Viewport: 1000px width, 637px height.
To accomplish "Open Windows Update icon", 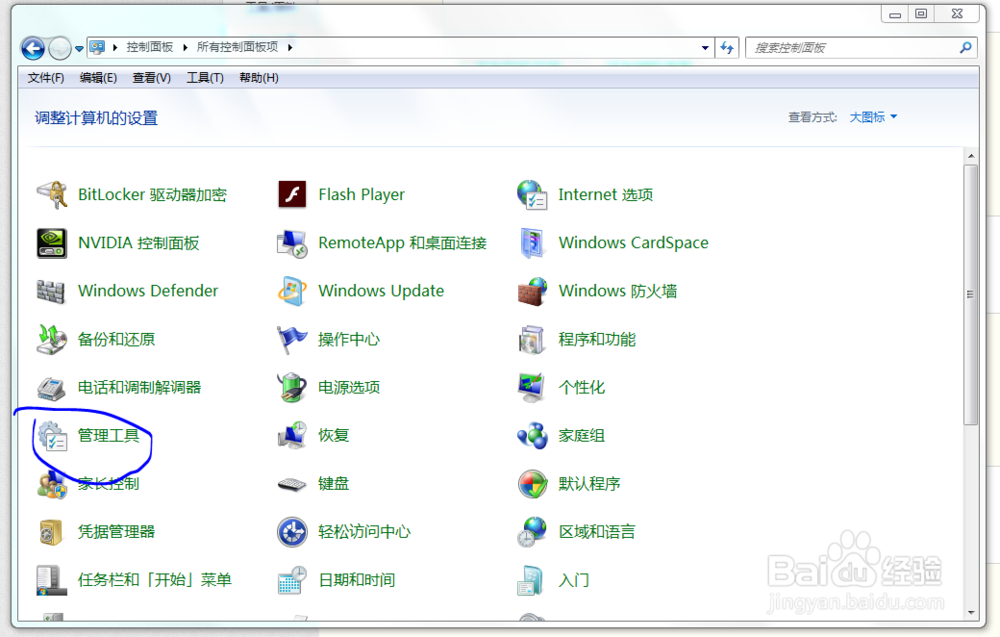I will (x=292, y=291).
